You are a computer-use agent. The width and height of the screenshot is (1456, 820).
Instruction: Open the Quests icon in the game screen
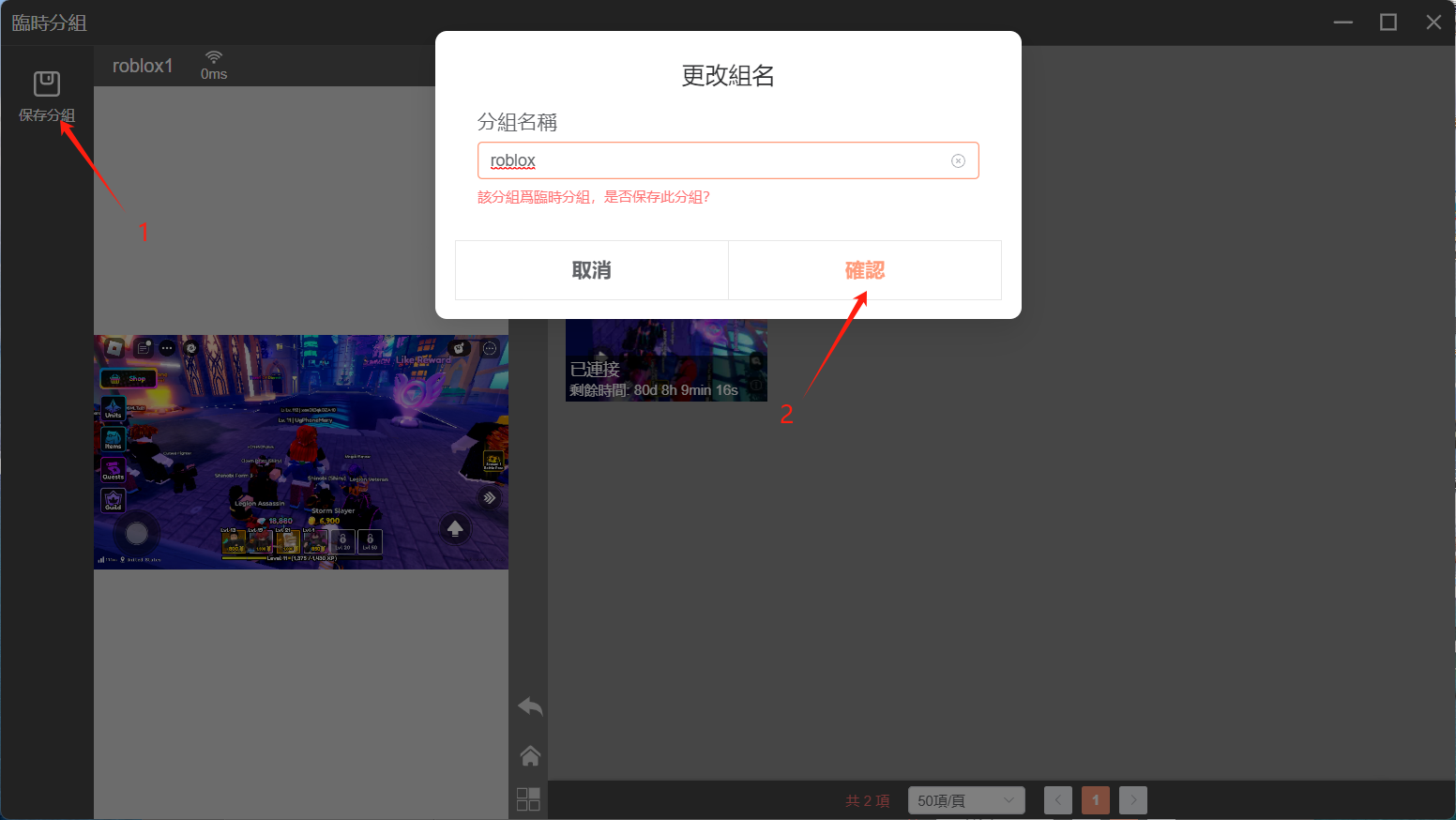114,470
